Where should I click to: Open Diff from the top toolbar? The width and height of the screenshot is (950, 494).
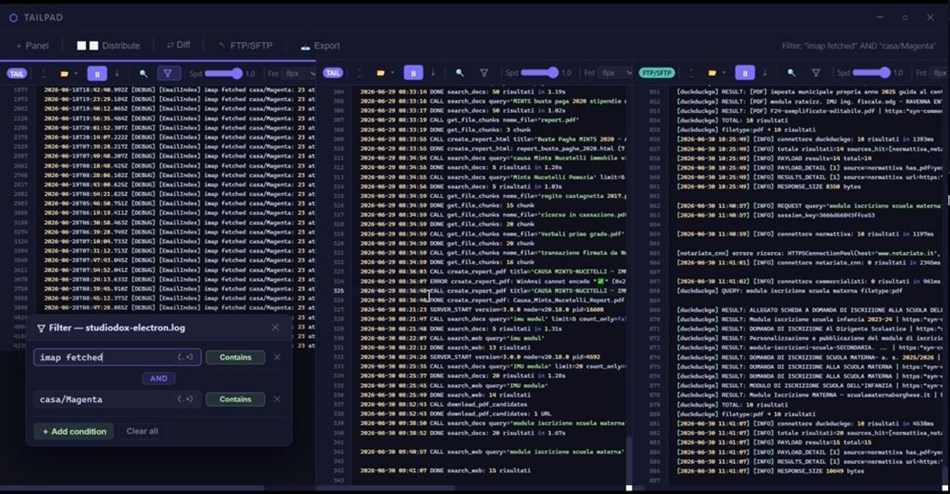[x=178, y=45]
